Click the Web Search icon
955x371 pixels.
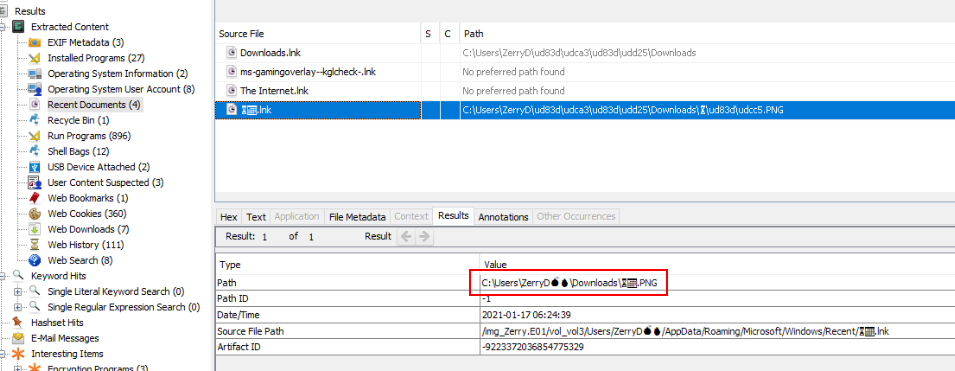pyautogui.click(x=35, y=260)
